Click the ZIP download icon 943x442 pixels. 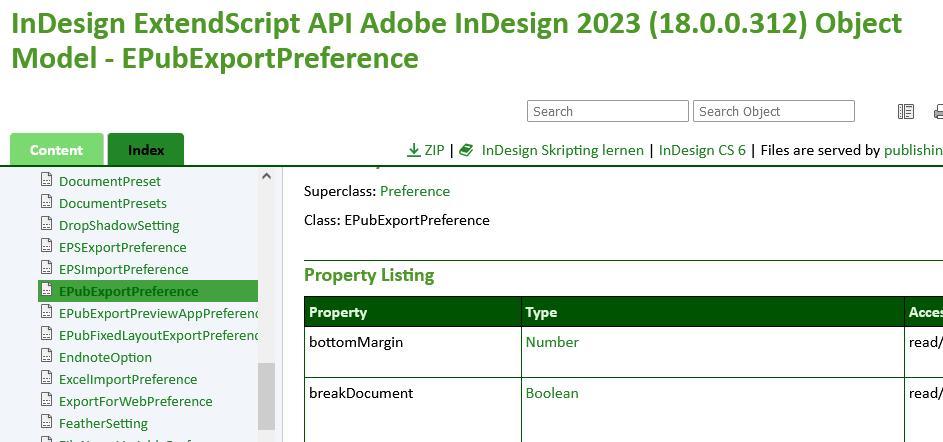click(414, 150)
